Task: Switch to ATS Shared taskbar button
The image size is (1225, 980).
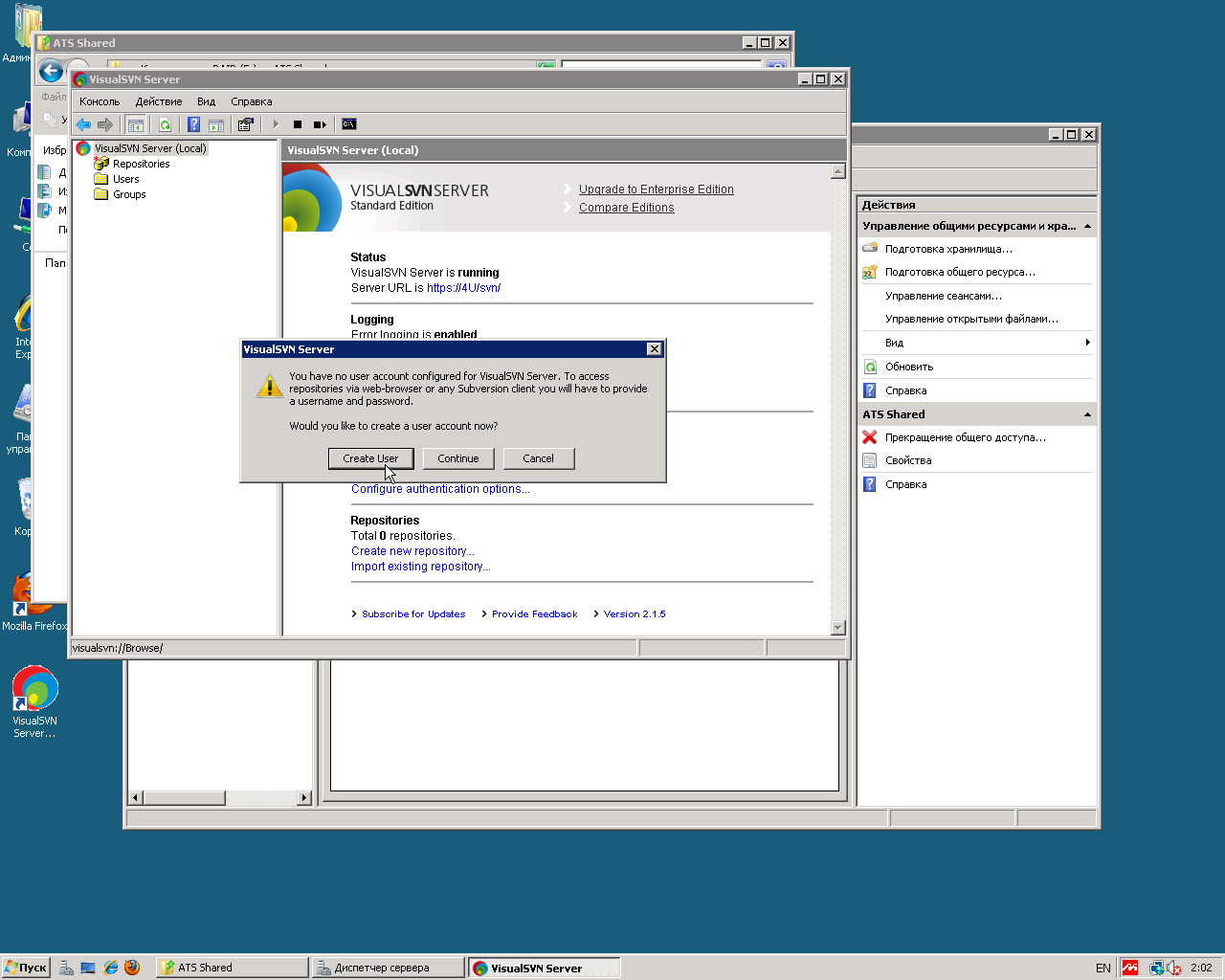Action: coord(233,968)
